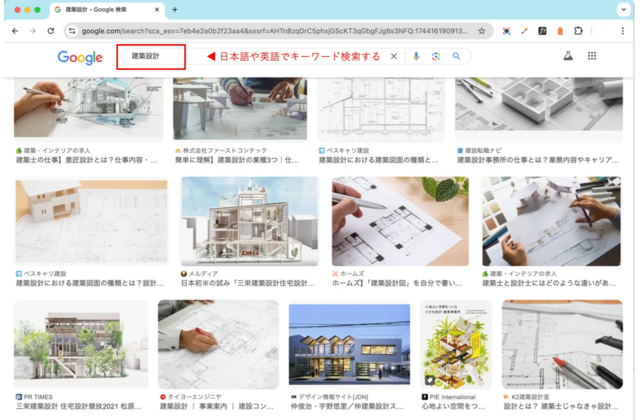Image resolution: width=640 pixels, height=420 pixels.
Task: Open the タイヨーエンジニヤ red pen thumbnail
Action: [x=218, y=344]
